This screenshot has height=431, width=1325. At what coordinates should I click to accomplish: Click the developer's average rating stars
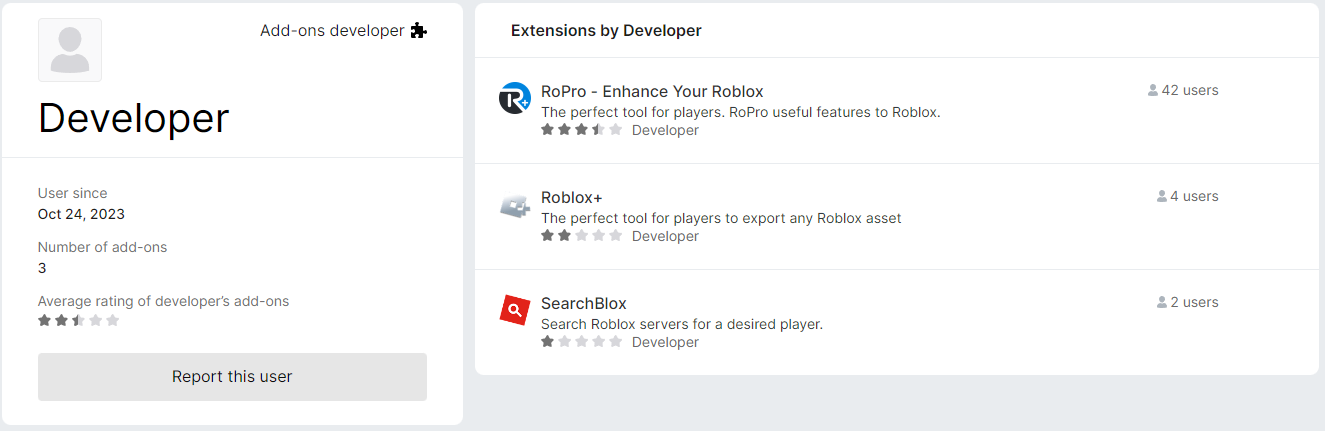78,321
